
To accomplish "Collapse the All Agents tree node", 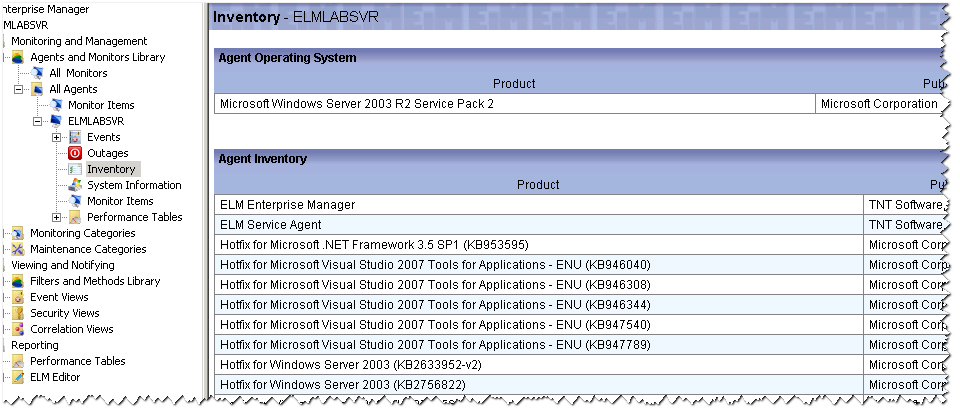I will (x=18, y=89).
